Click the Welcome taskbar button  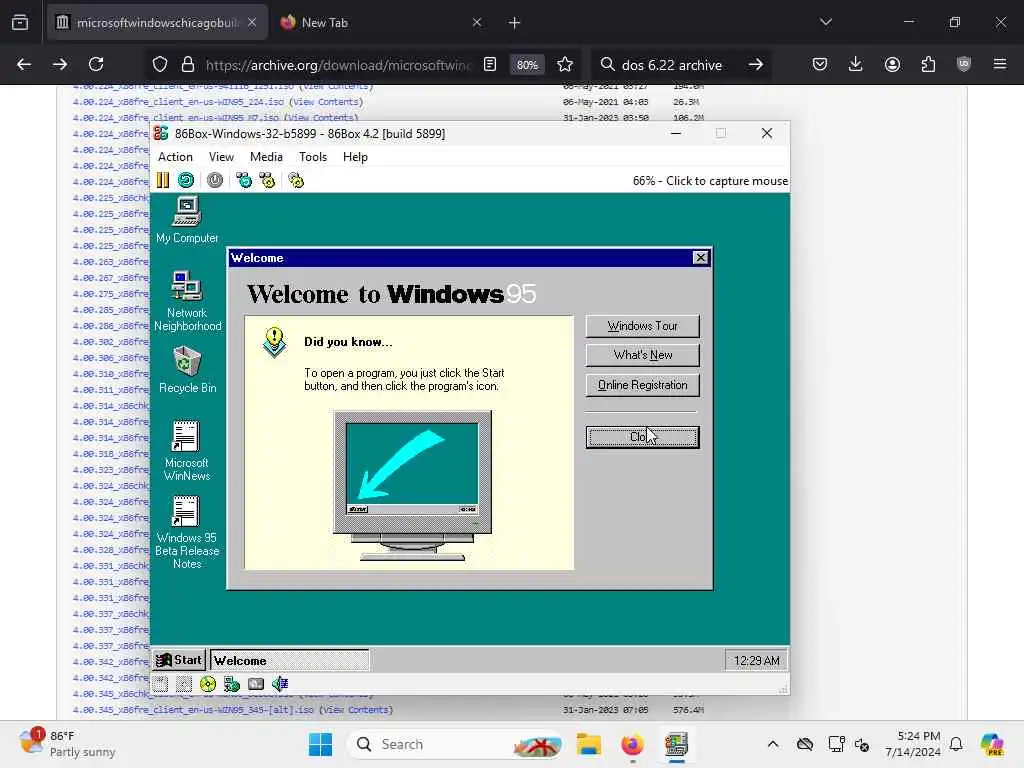tap(289, 660)
